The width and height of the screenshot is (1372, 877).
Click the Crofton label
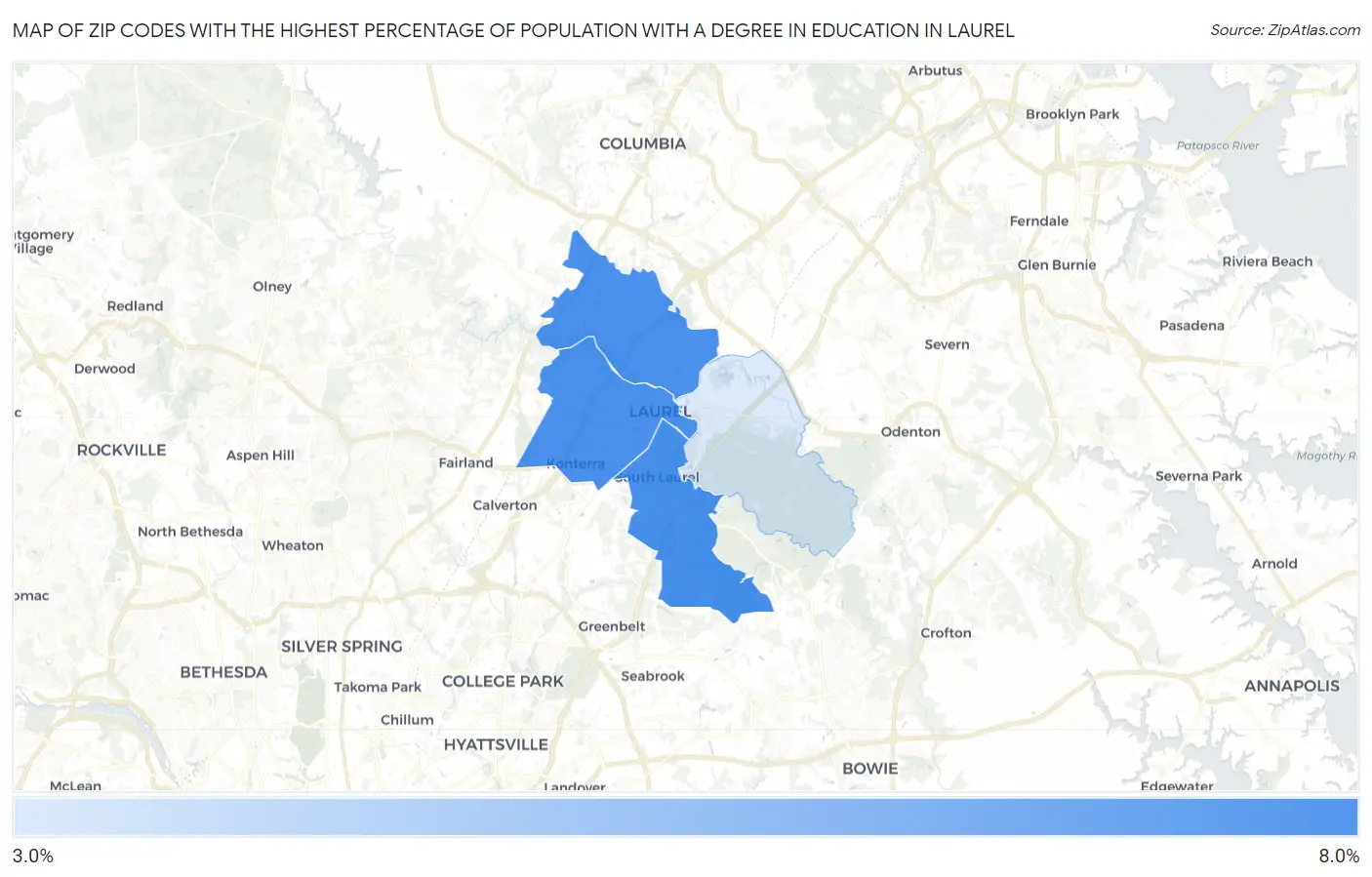(946, 632)
